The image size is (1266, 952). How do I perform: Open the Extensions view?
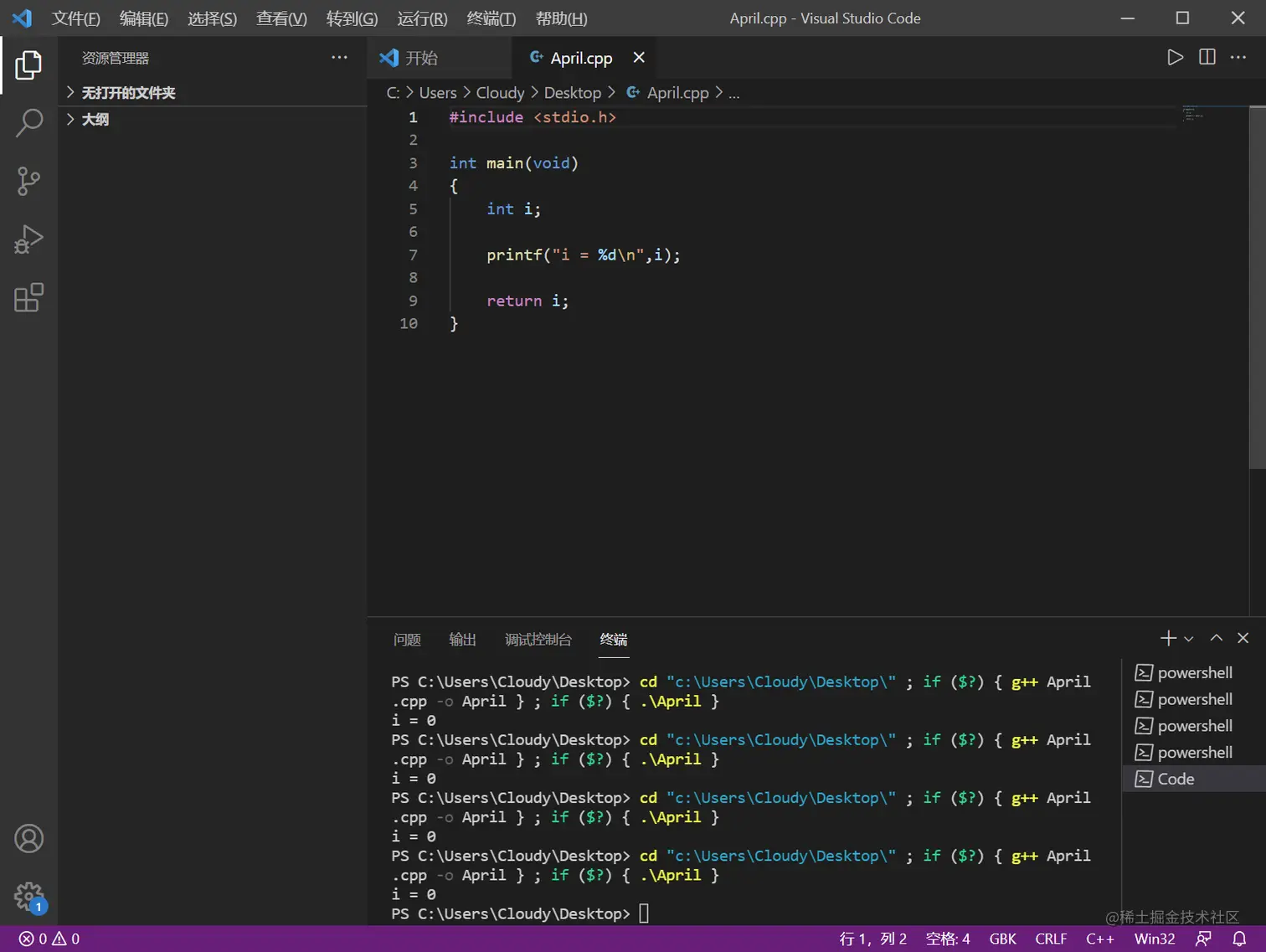coord(28,298)
